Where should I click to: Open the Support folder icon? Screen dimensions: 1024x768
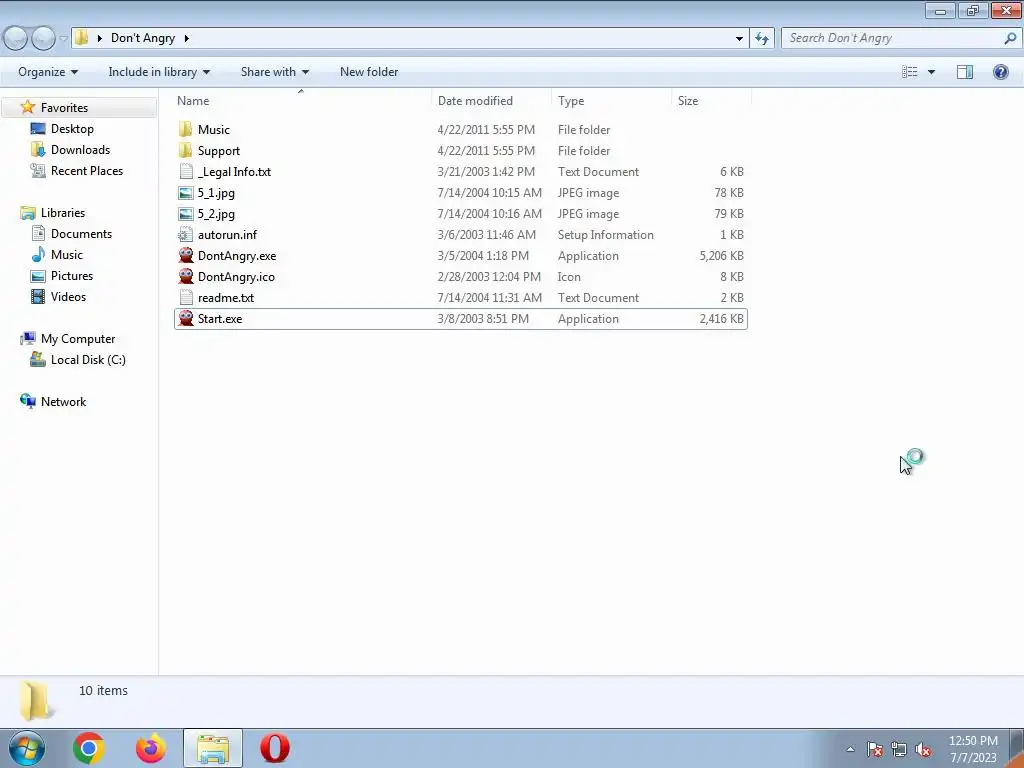185,150
